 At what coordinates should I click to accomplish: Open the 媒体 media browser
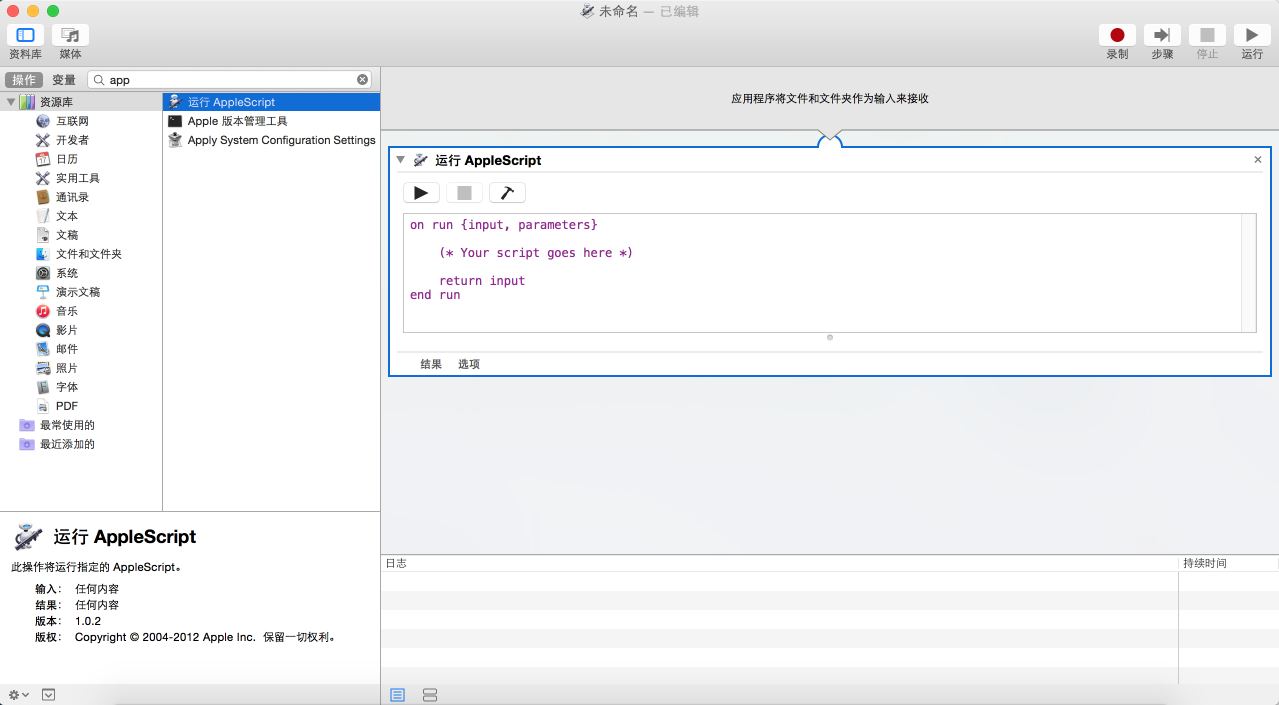pos(70,35)
